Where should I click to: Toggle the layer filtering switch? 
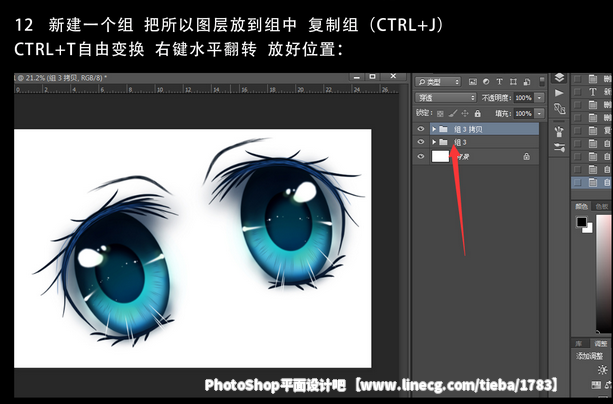(x=541, y=82)
